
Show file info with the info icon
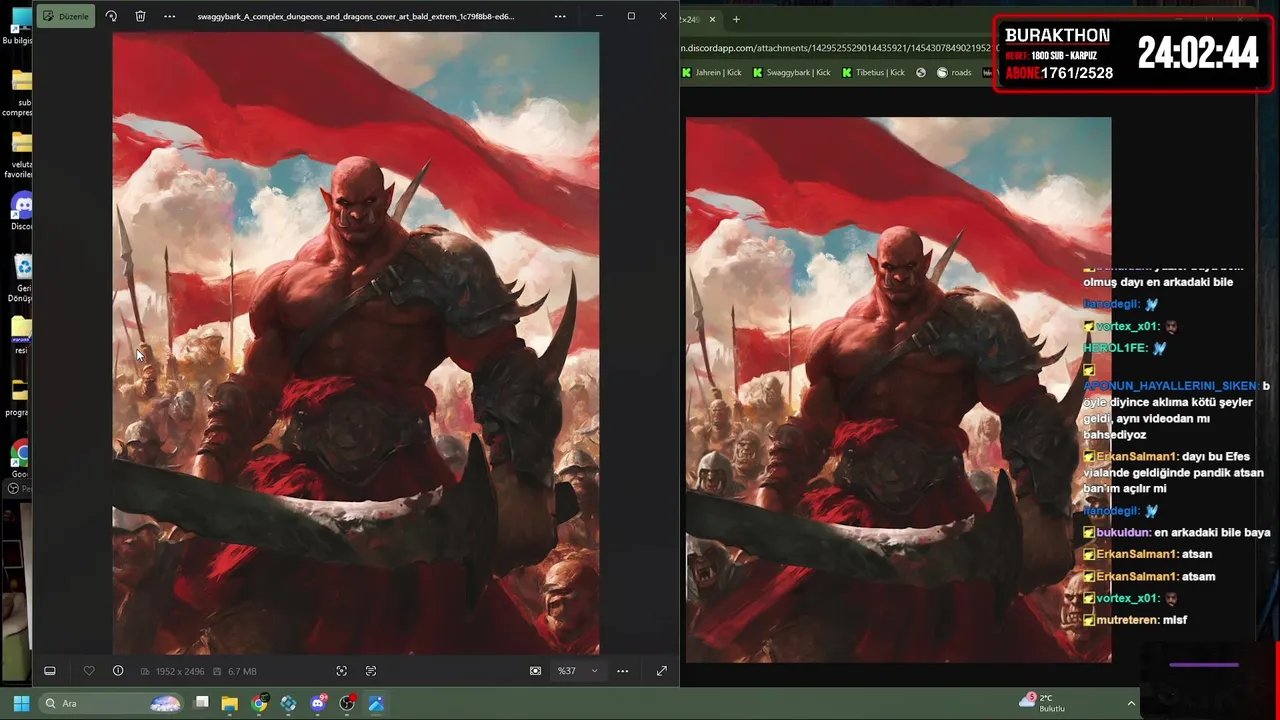(x=118, y=671)
